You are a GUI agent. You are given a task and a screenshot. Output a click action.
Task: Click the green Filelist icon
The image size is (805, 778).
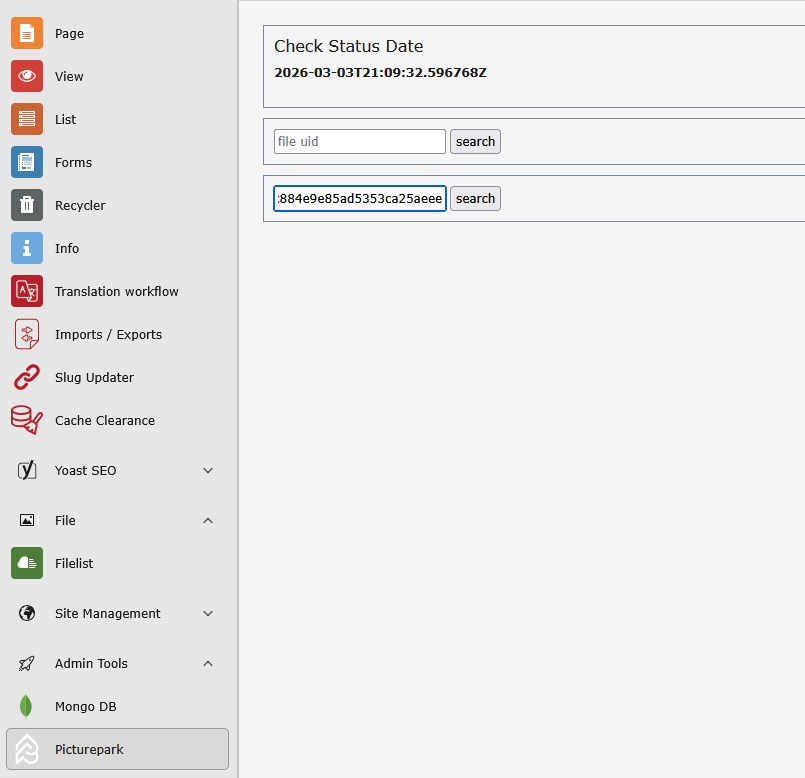[x=27, y=563]
